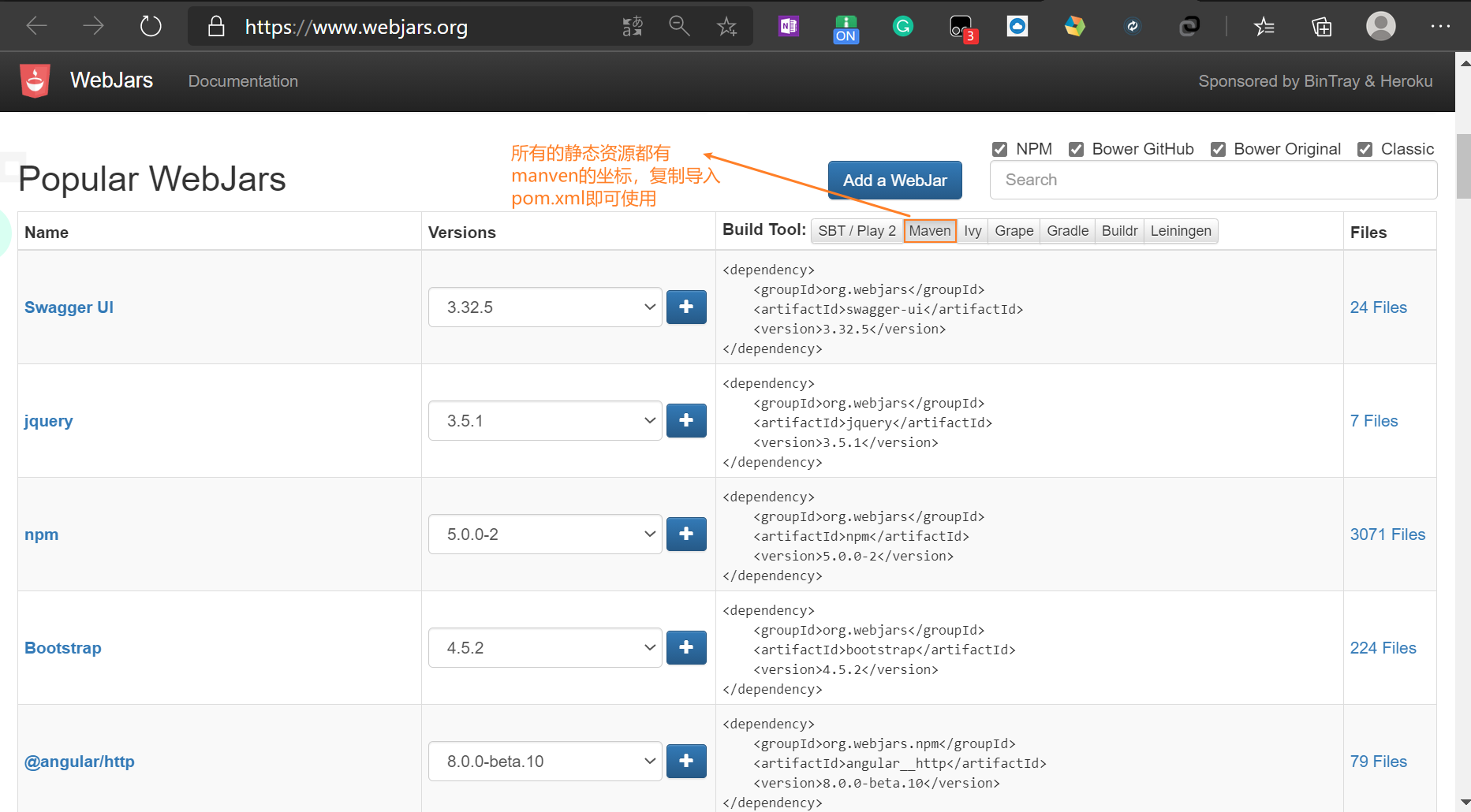The height and width of the screenshot is (812, 1471).
Task: Click the scrollbar down arrow
Action: tap(1465, 803)
